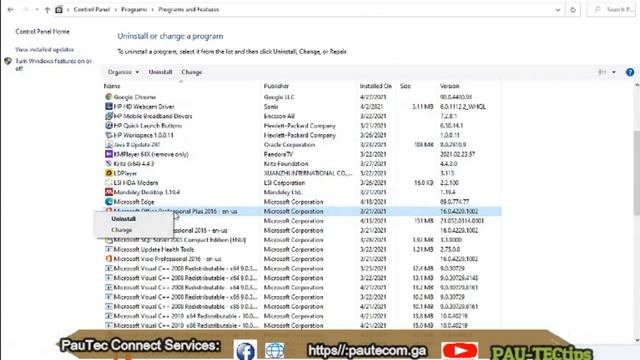Click the Oracle Corporation publisher cell
The width and height of the screenshot is (640, 360).
tap(289, 144)
